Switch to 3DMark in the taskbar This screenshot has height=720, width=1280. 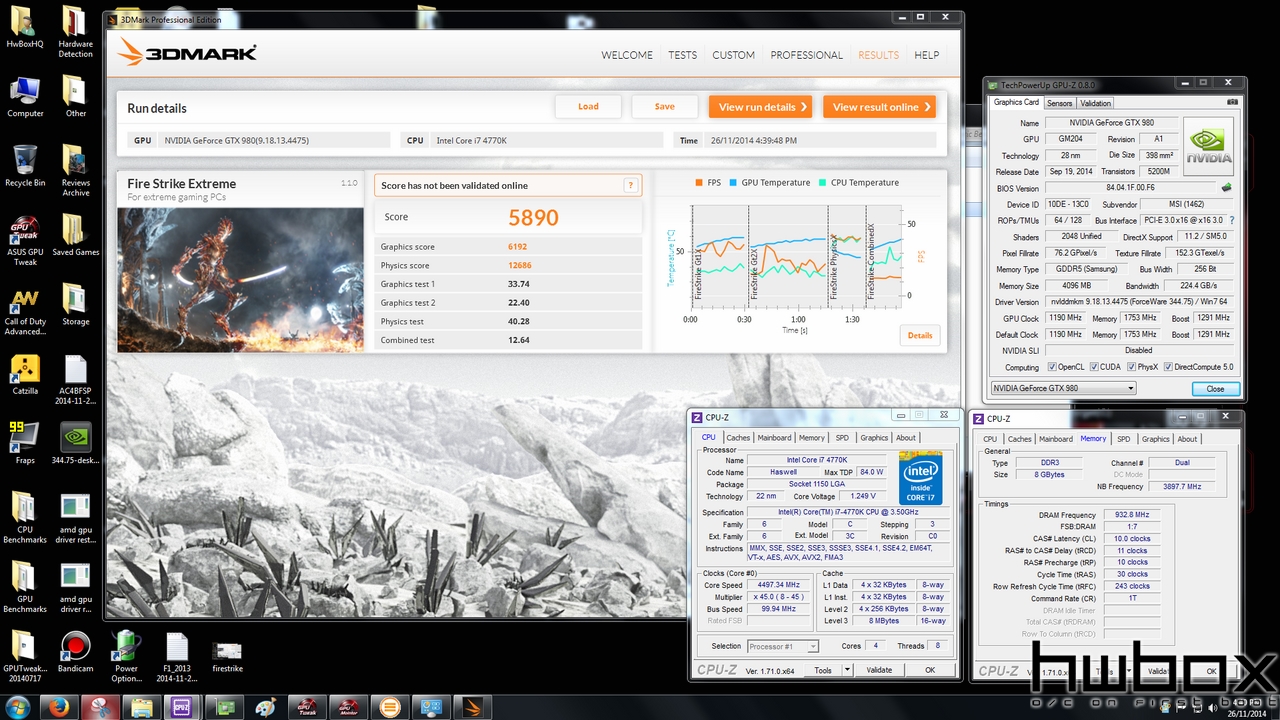click(474, 707)
